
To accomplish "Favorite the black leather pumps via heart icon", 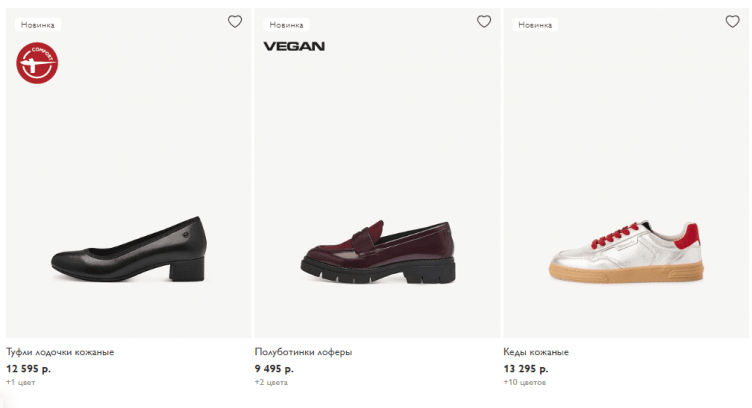I will pyautogui.click(x=235, y=22).
